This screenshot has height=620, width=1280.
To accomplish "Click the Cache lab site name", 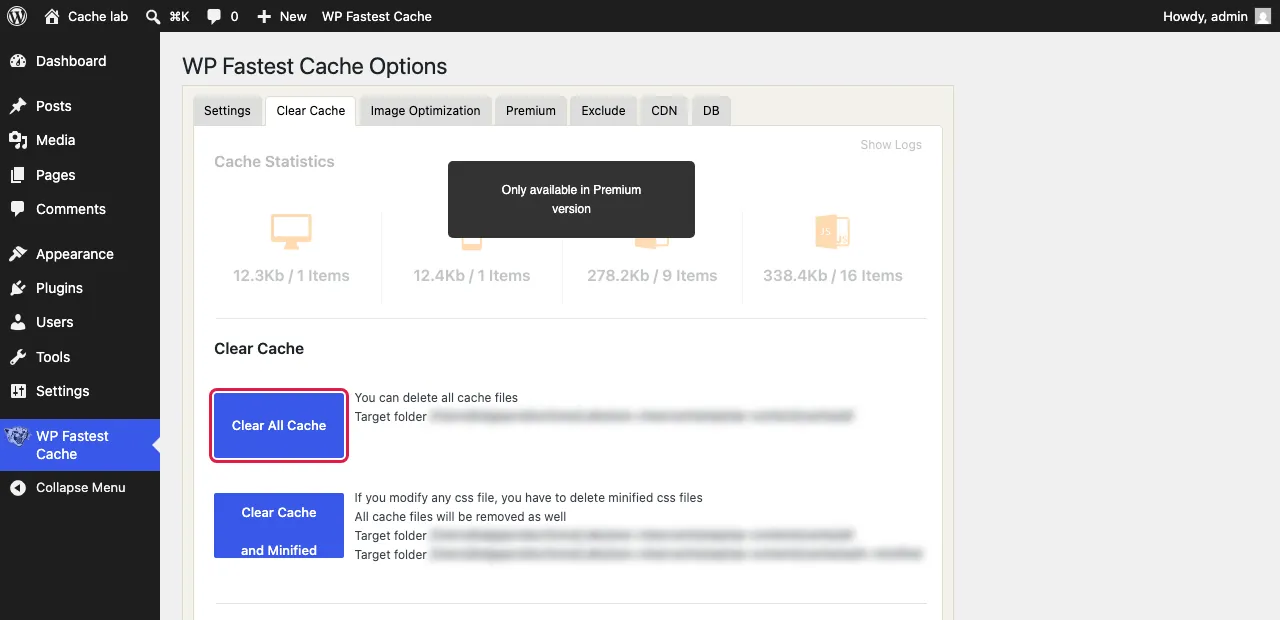I will [x=98, y=16].
